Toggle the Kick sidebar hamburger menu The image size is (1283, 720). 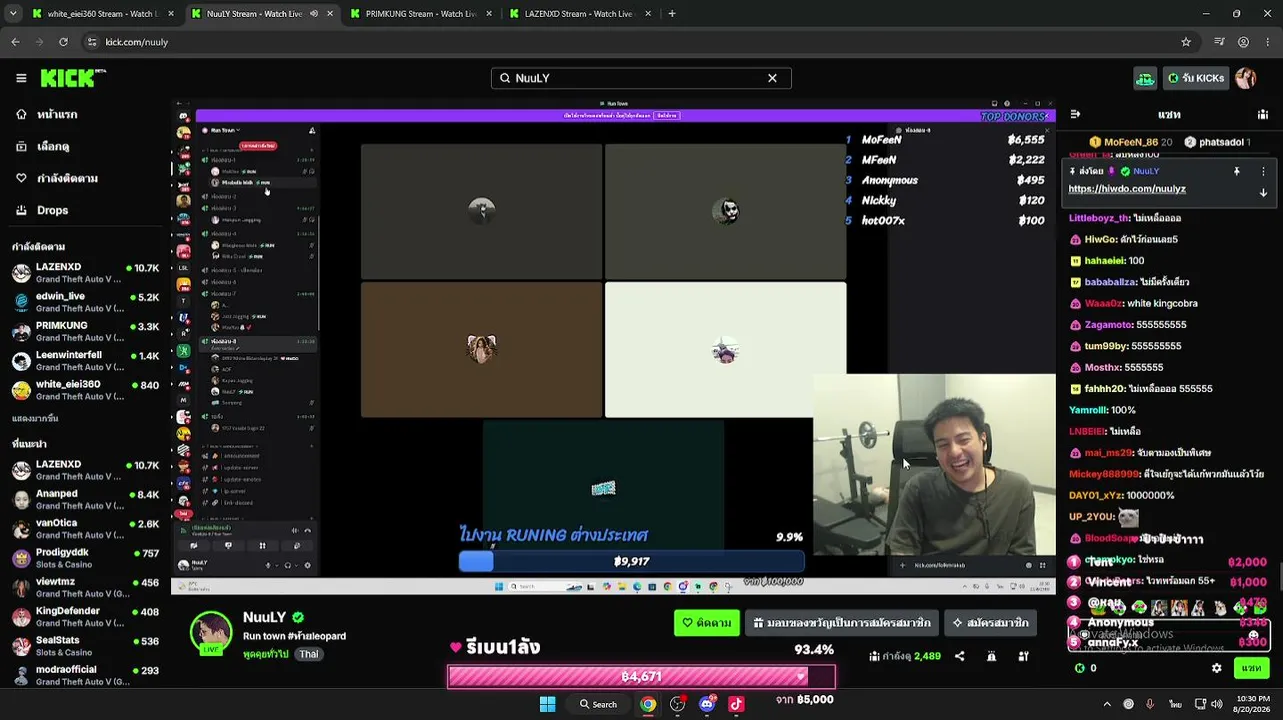point(21,78)
